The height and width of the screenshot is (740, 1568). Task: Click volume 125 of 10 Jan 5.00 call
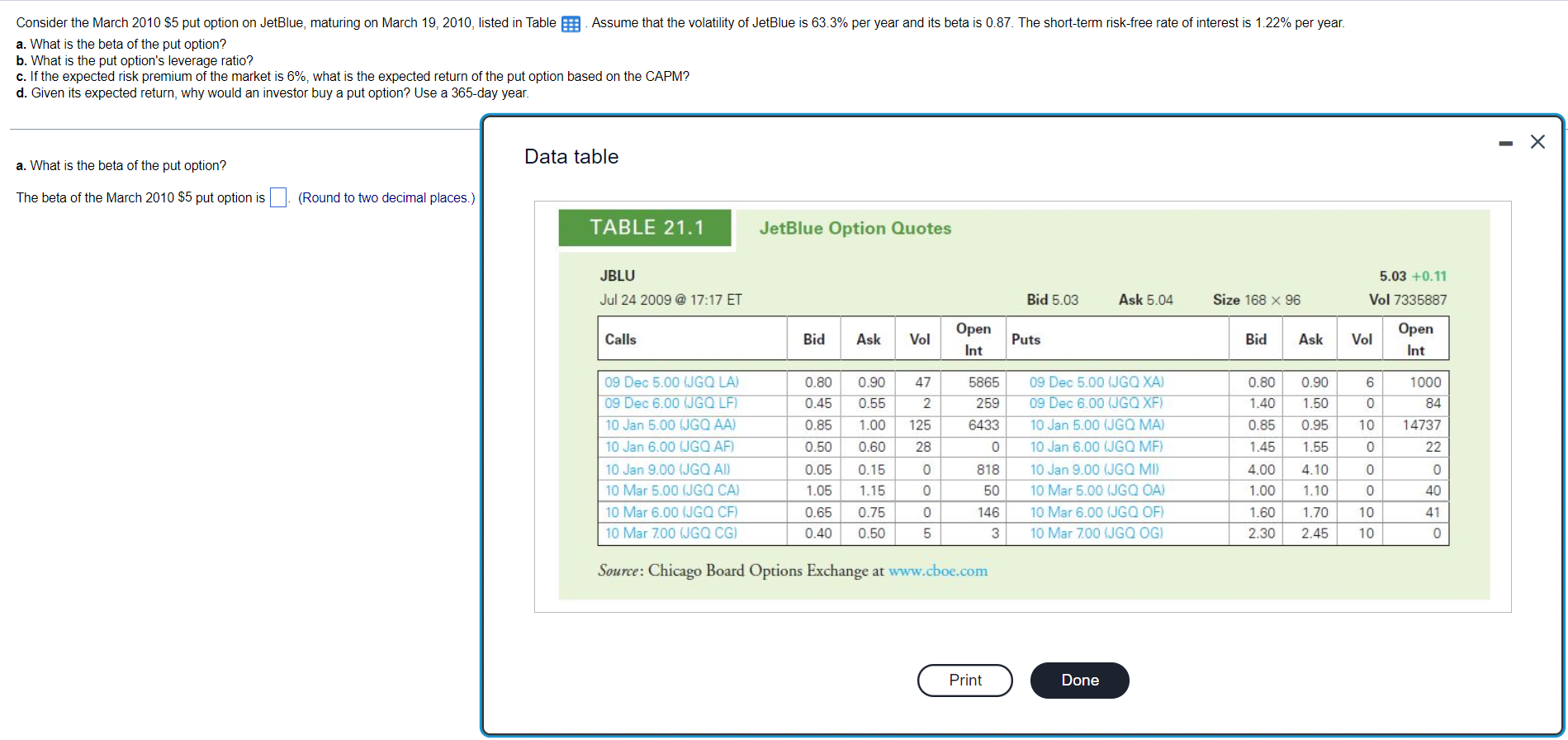(x=920, y=425)
